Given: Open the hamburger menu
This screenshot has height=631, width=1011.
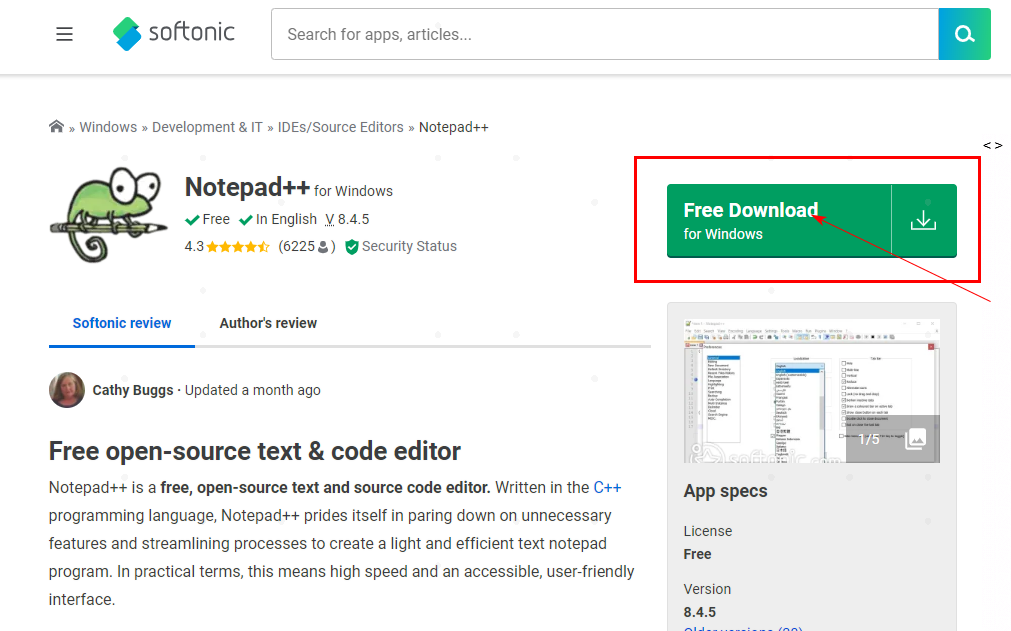Looking at the screenshot, I should (64, 34).
